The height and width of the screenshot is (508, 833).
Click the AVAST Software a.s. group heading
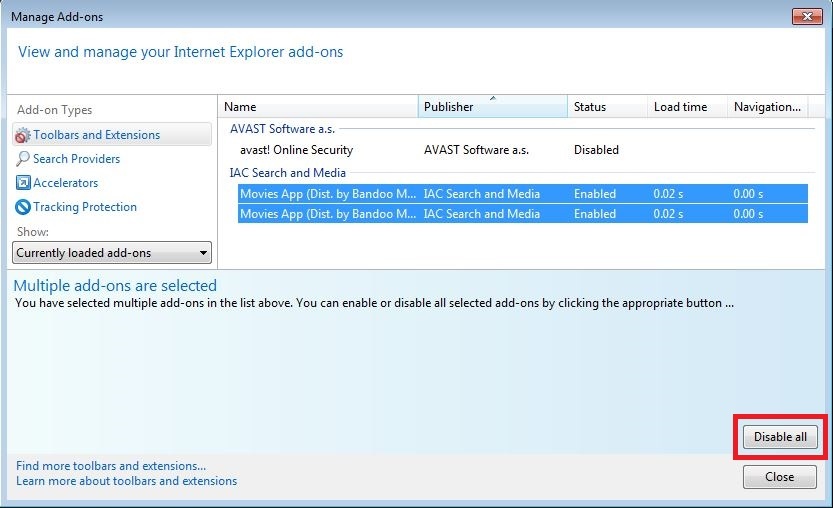(282, 129)
